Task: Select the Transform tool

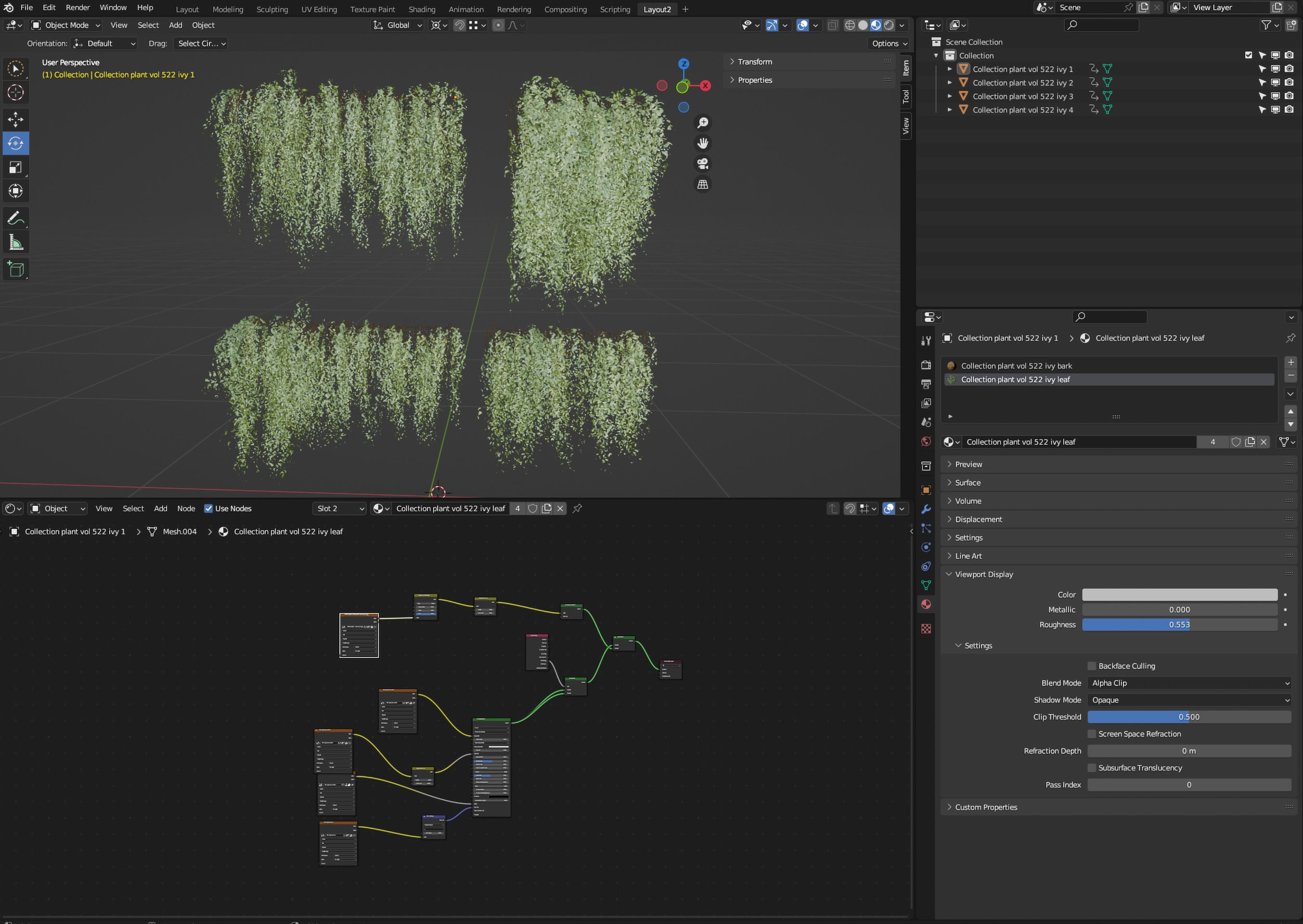Action: click(x=15, y=191)
